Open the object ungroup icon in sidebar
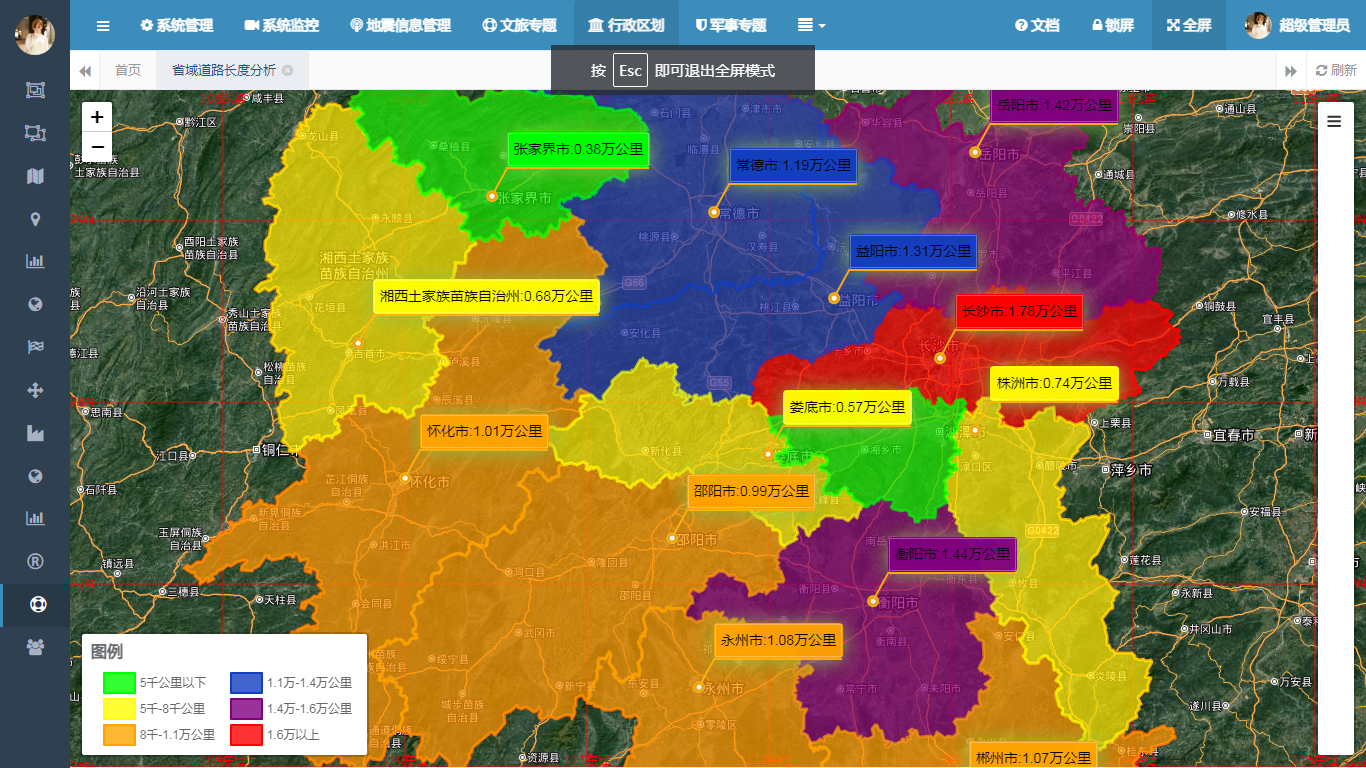 click(x=35, y=133)
